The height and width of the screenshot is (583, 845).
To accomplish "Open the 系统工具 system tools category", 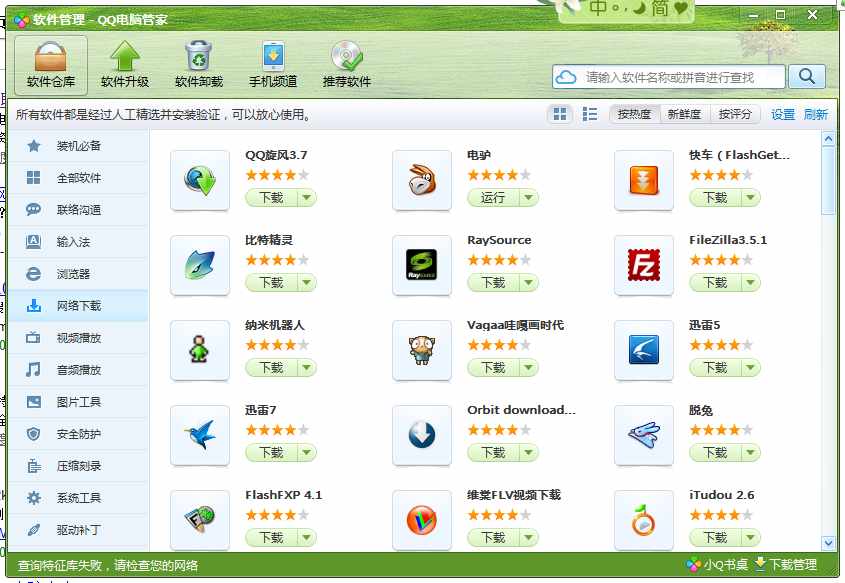I will 78,498.
